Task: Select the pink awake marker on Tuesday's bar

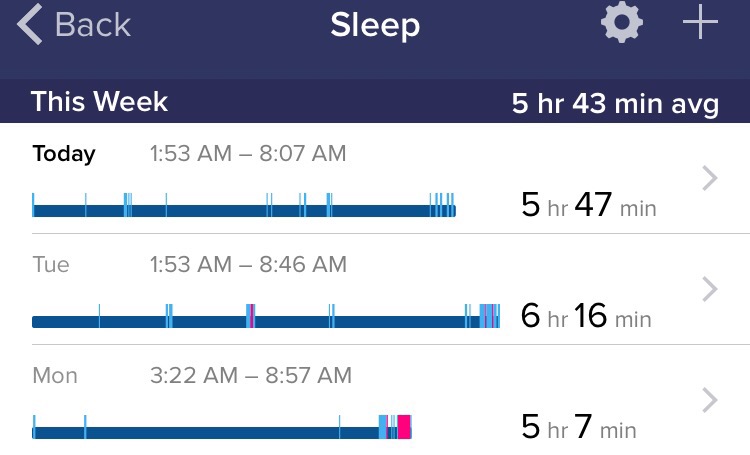Action: (252, 318)
